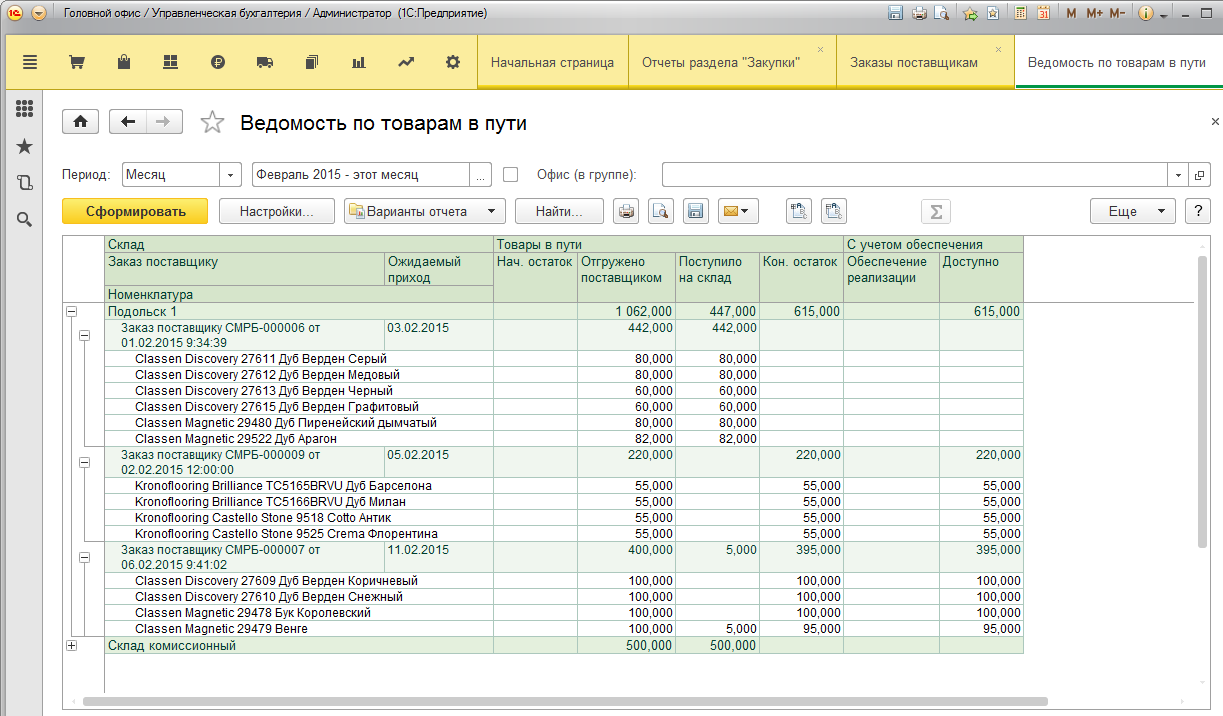Open the gear administration section icon
Viewport: 1223px width, 716px height.
[453, 62]
